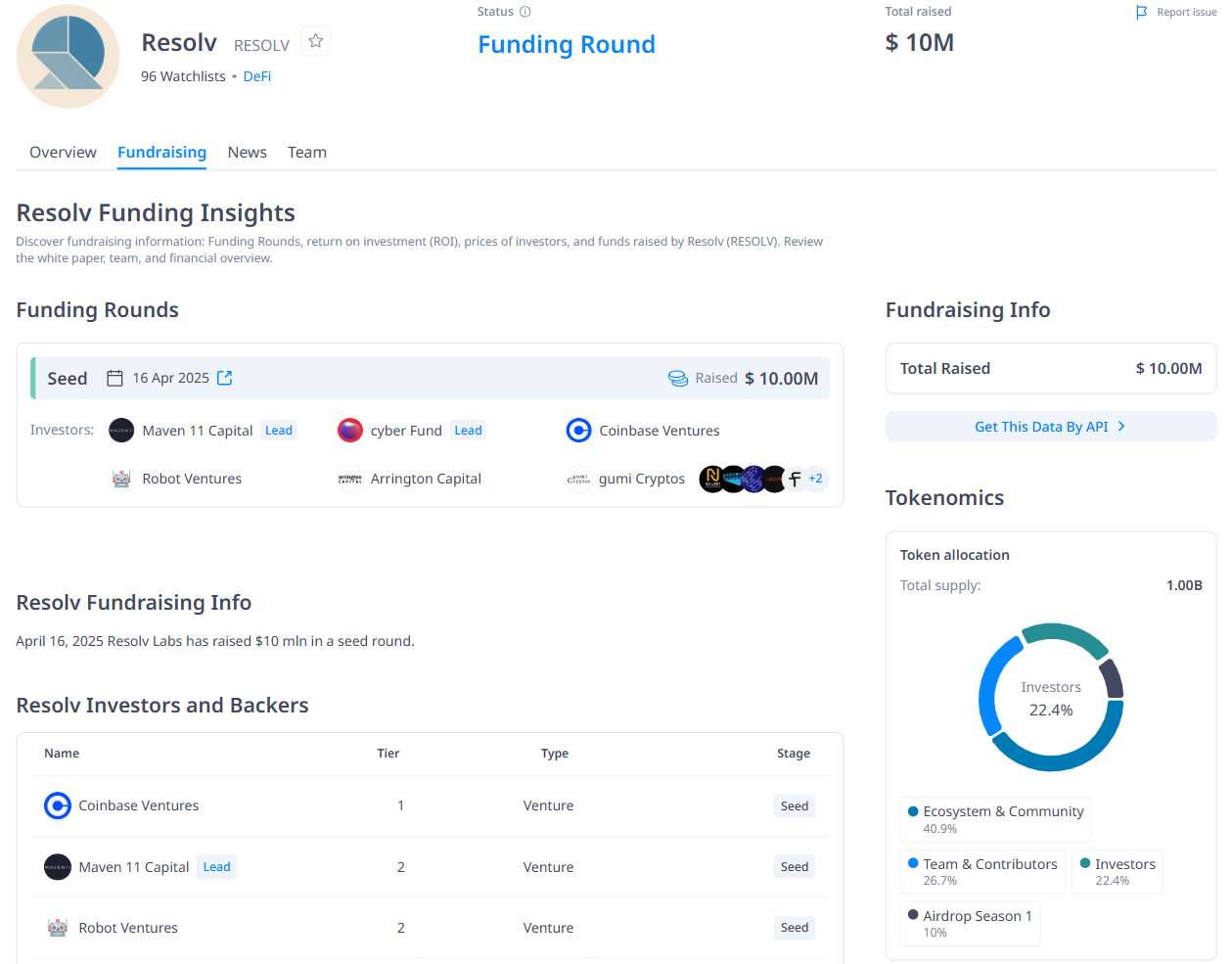The width and height of the screenshot is (1232, 964).
Task: Add Resolv to watchlist with star icon
Action: [315, 41]
